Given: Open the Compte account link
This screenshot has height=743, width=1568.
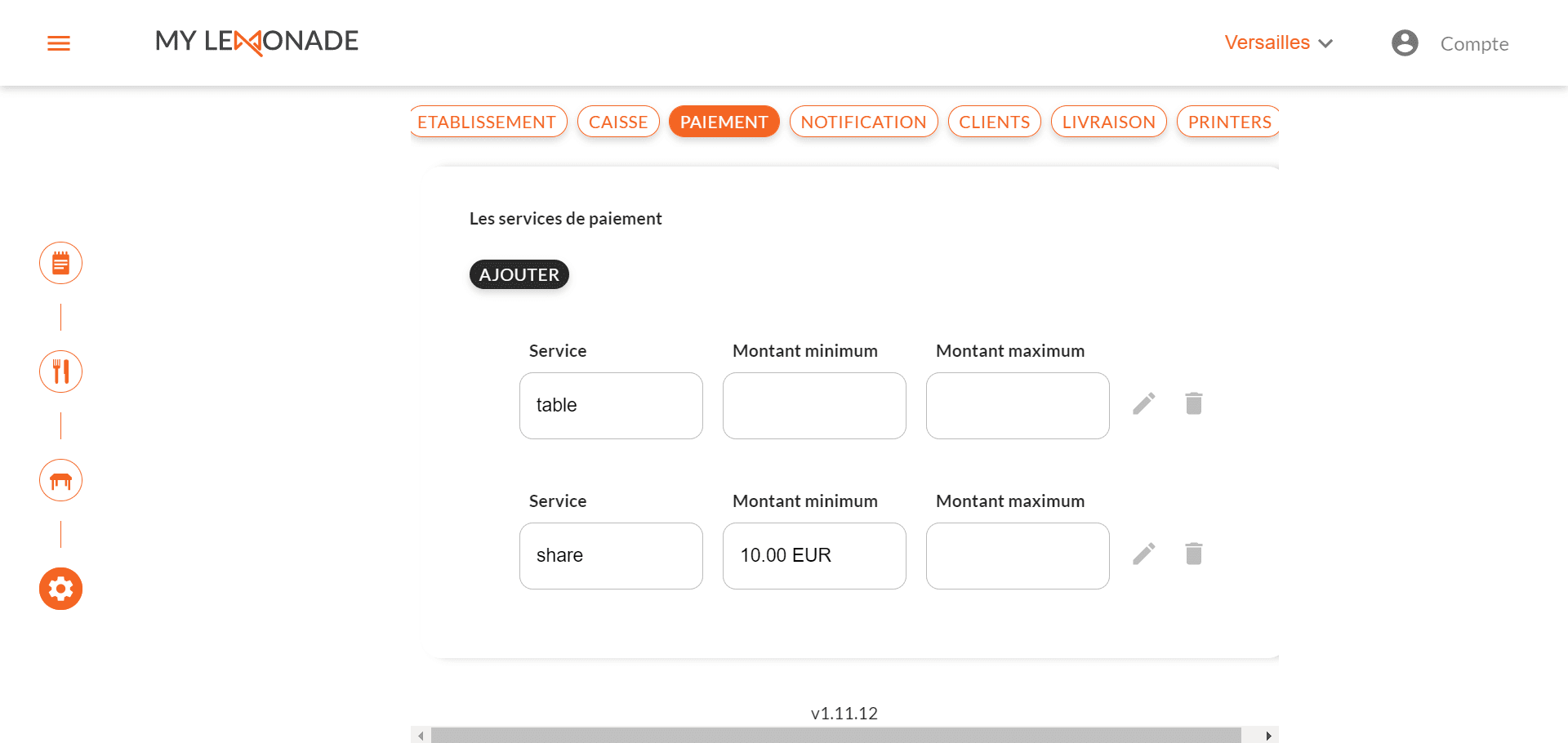Looking at the screenshot, I should point(1474,44).
